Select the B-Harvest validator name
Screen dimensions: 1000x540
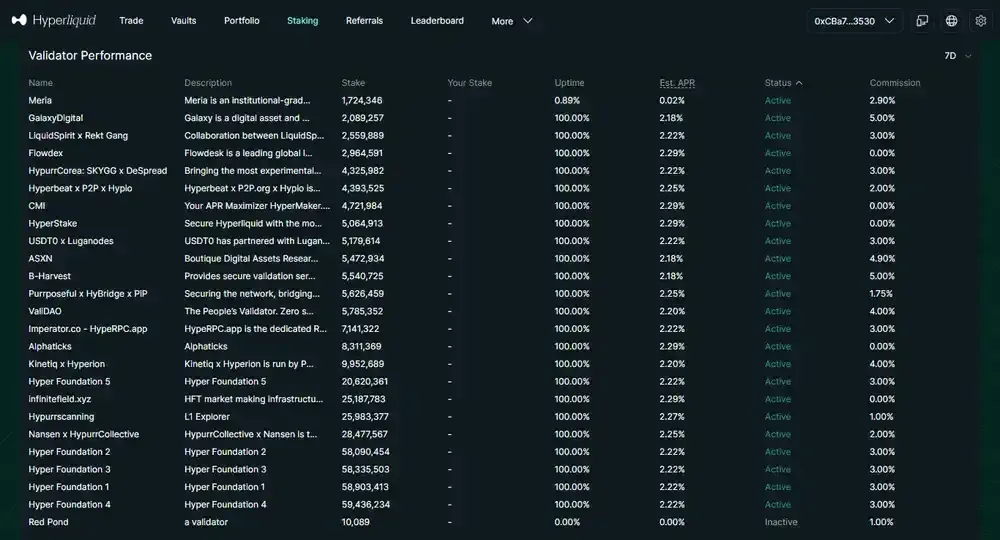tap(50, 276)
